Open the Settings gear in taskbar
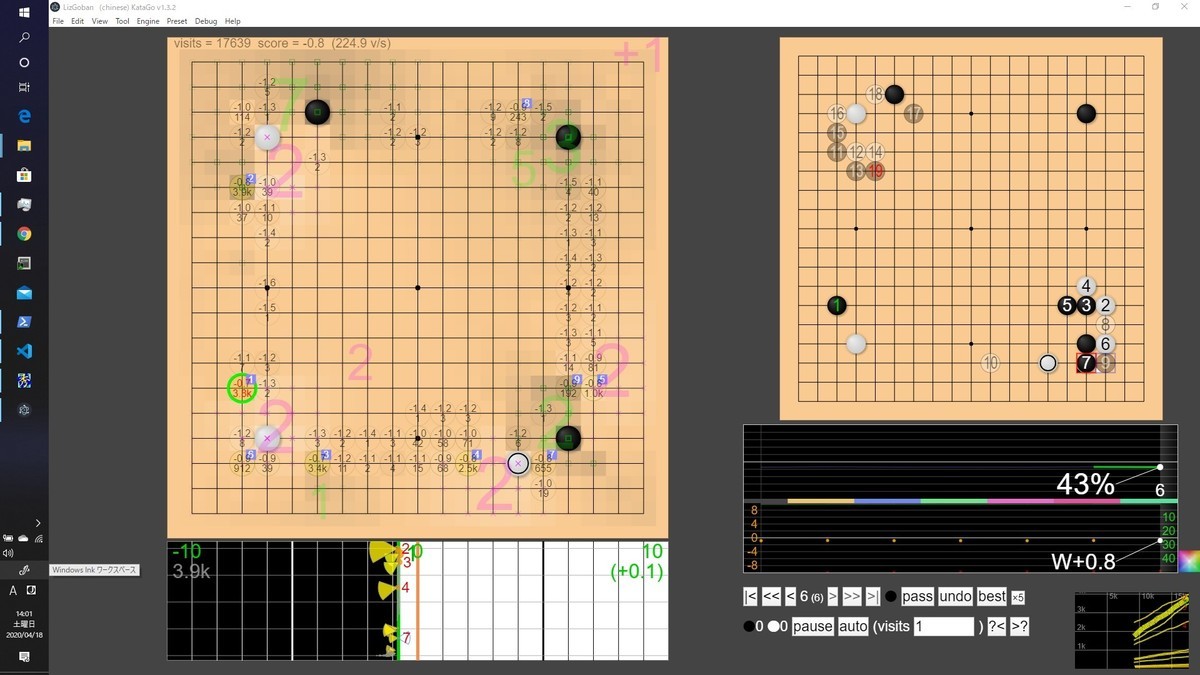Screen dimensions: 1200x675 click(x=24, y=410)
